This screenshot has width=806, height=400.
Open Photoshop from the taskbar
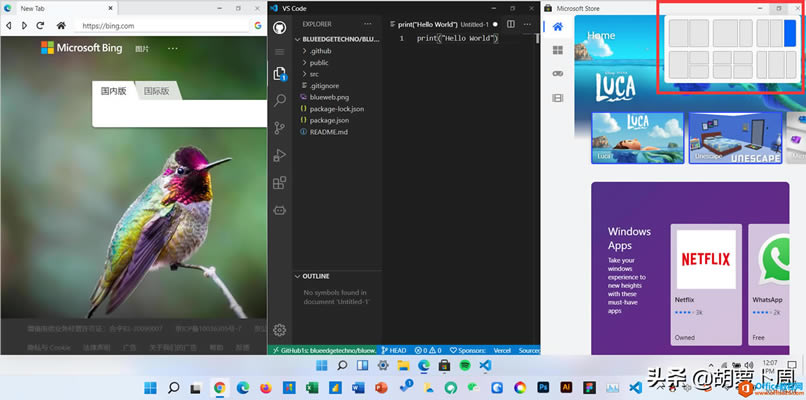click(x=543, y=388)
